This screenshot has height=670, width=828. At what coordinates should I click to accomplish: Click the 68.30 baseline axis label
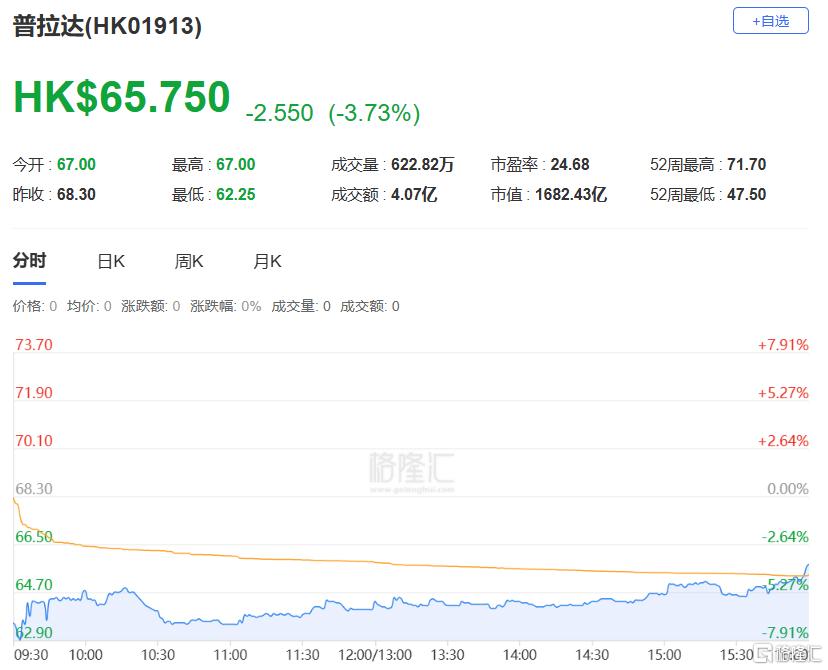click(34, 489)
